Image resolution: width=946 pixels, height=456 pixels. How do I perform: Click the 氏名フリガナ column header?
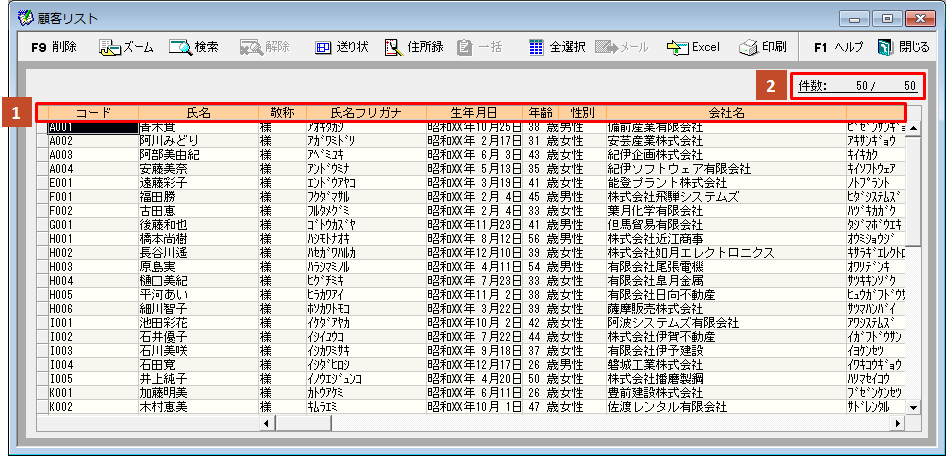[365, 113]
